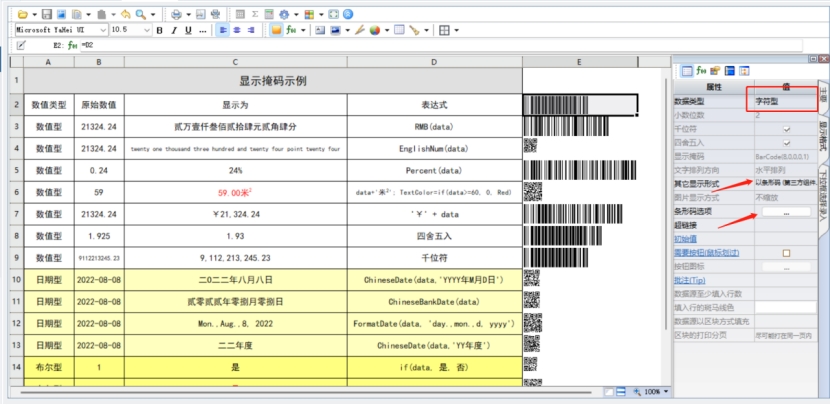The width and height of the screenshot is (830, 405).
Task: Click the full screen expand icon
Action: pos(333,14)
